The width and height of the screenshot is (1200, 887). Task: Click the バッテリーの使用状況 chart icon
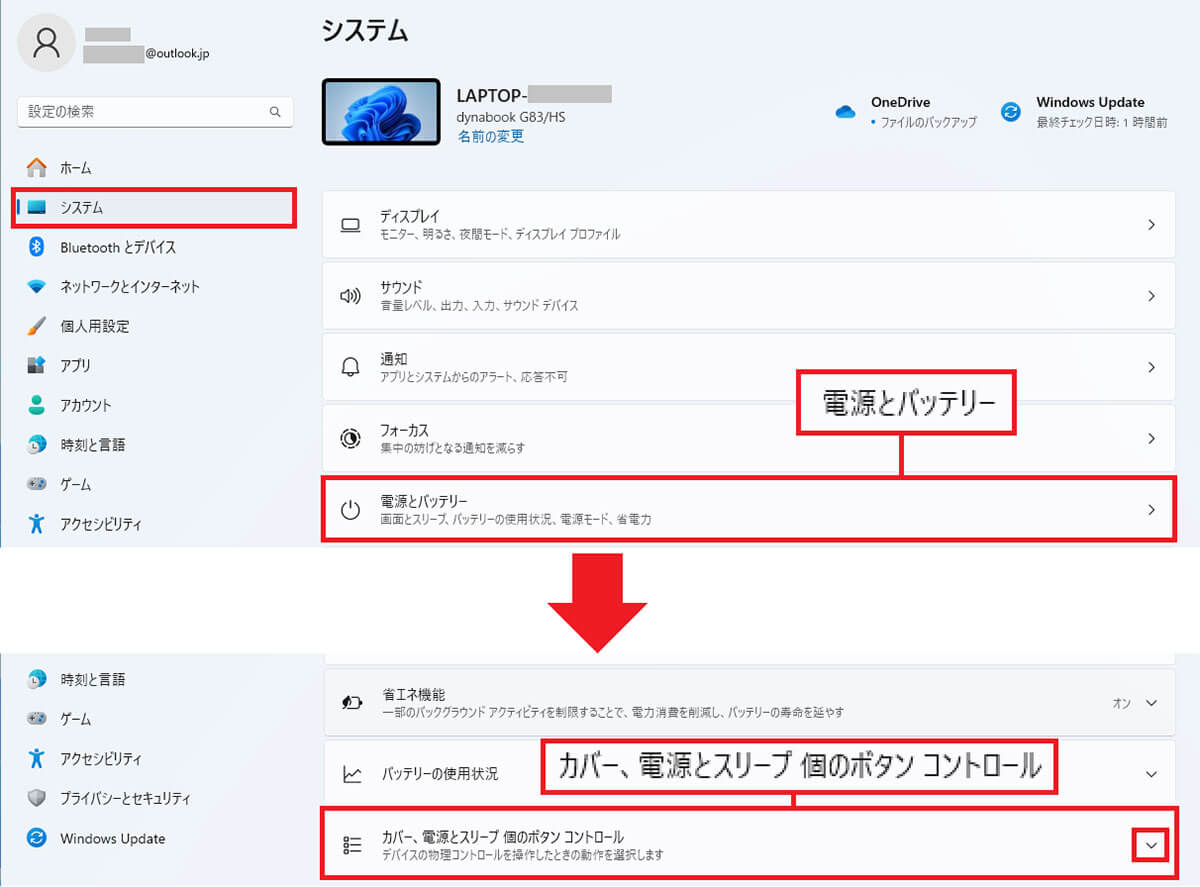[x=351, y=774]
